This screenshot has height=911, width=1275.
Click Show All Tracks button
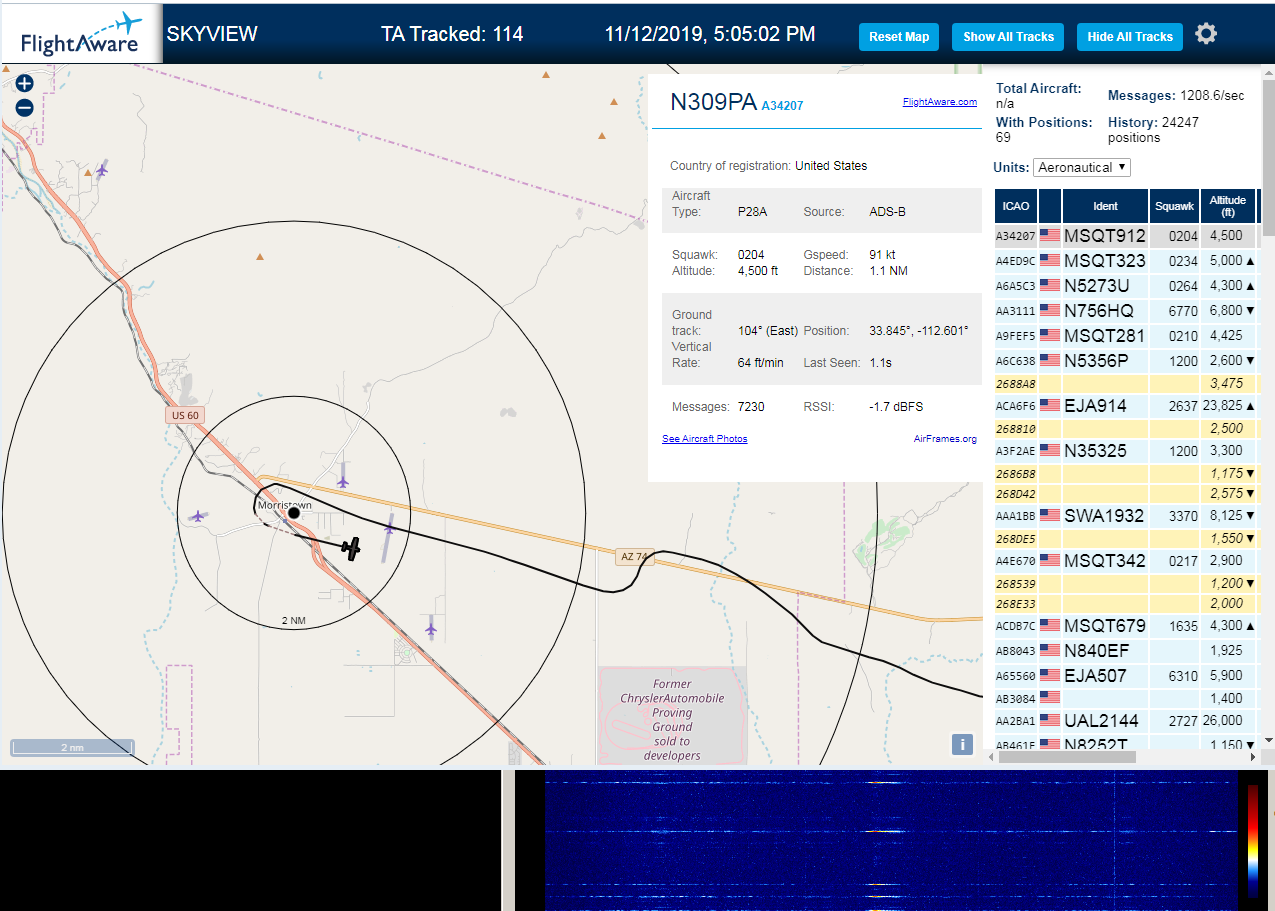click(1008, 37)
